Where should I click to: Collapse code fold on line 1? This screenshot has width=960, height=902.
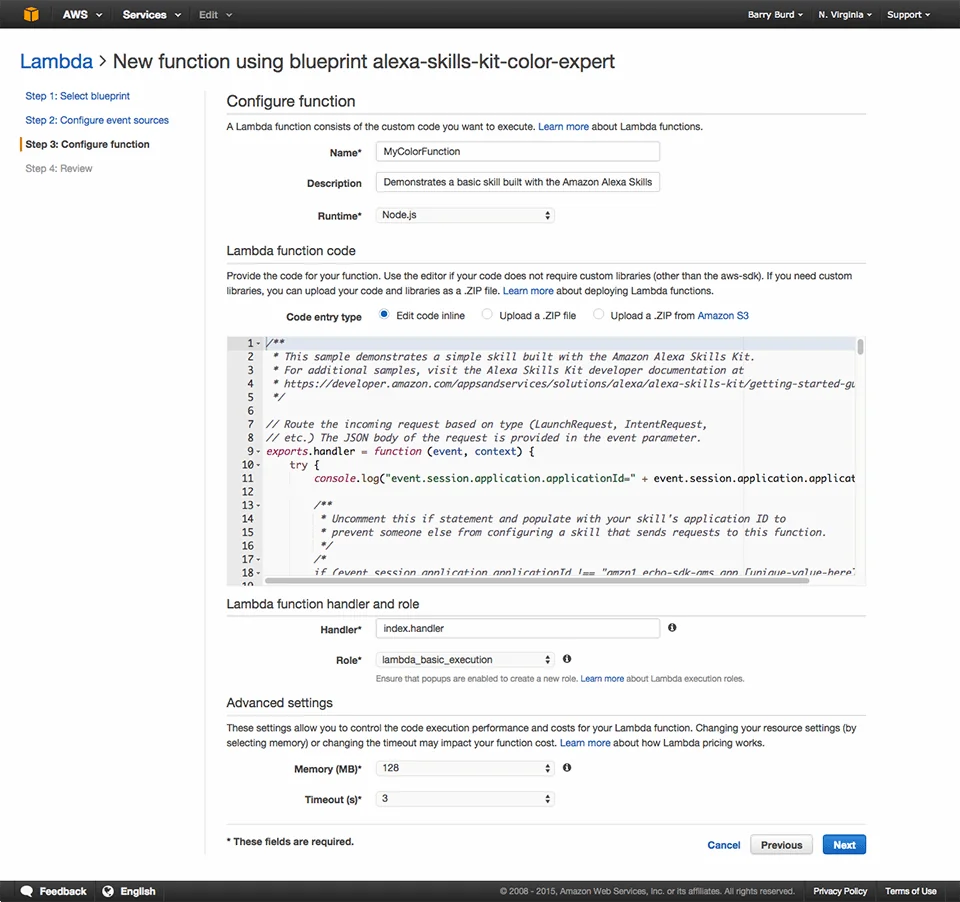click(x=258, y=344)
